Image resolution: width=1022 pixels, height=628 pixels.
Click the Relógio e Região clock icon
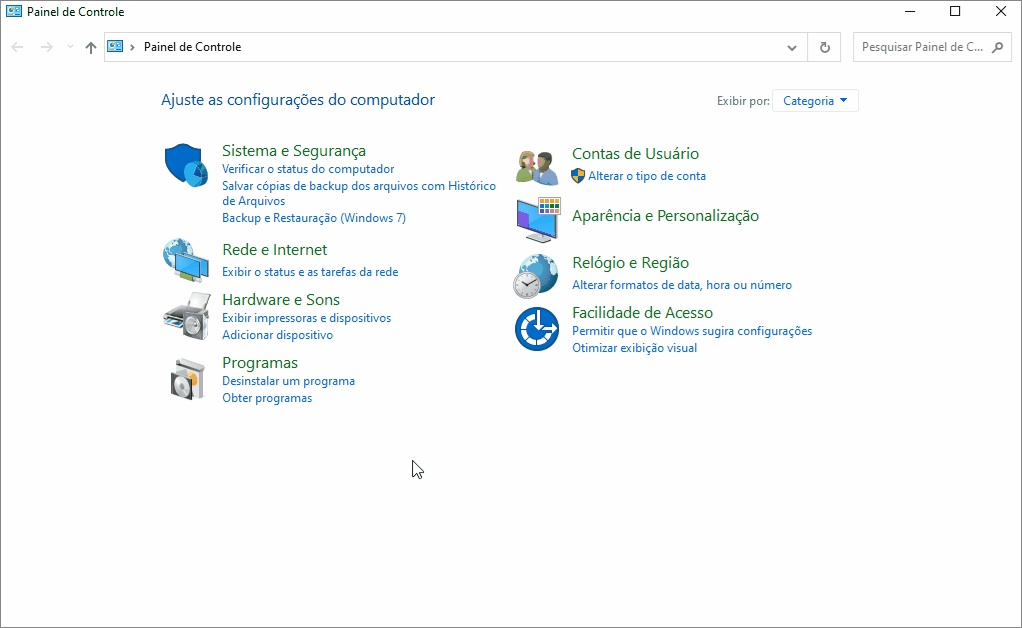pos(536,276)
